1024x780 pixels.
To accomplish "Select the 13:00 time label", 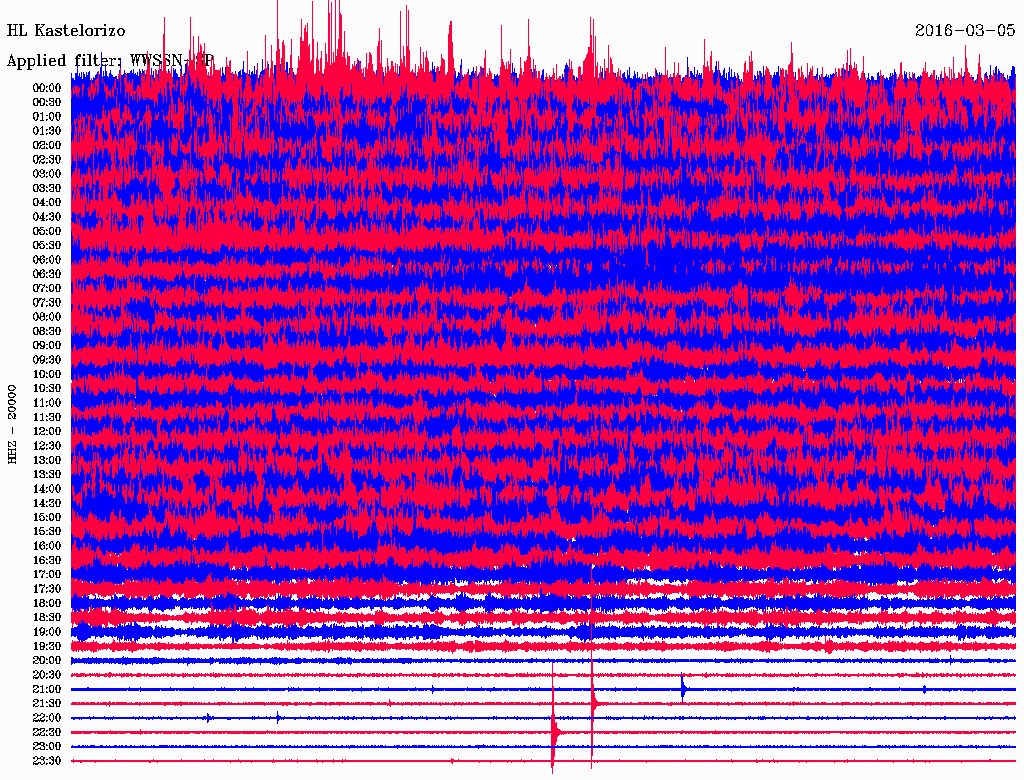I will tap(47, 461).
